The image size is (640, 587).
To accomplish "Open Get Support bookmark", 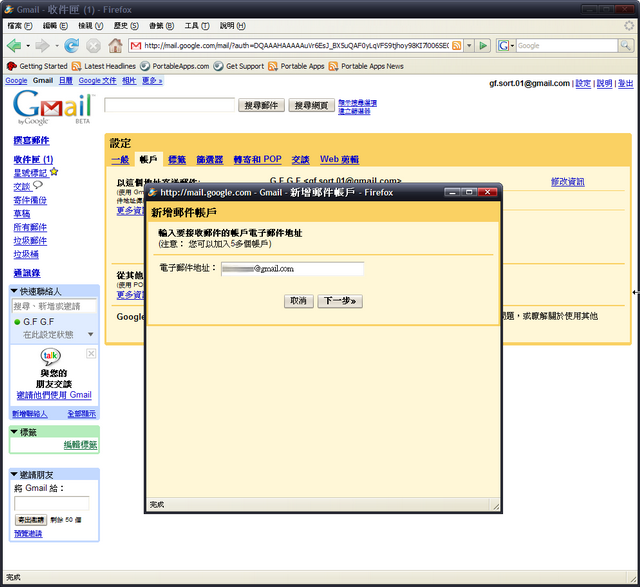I will point(239,66).
